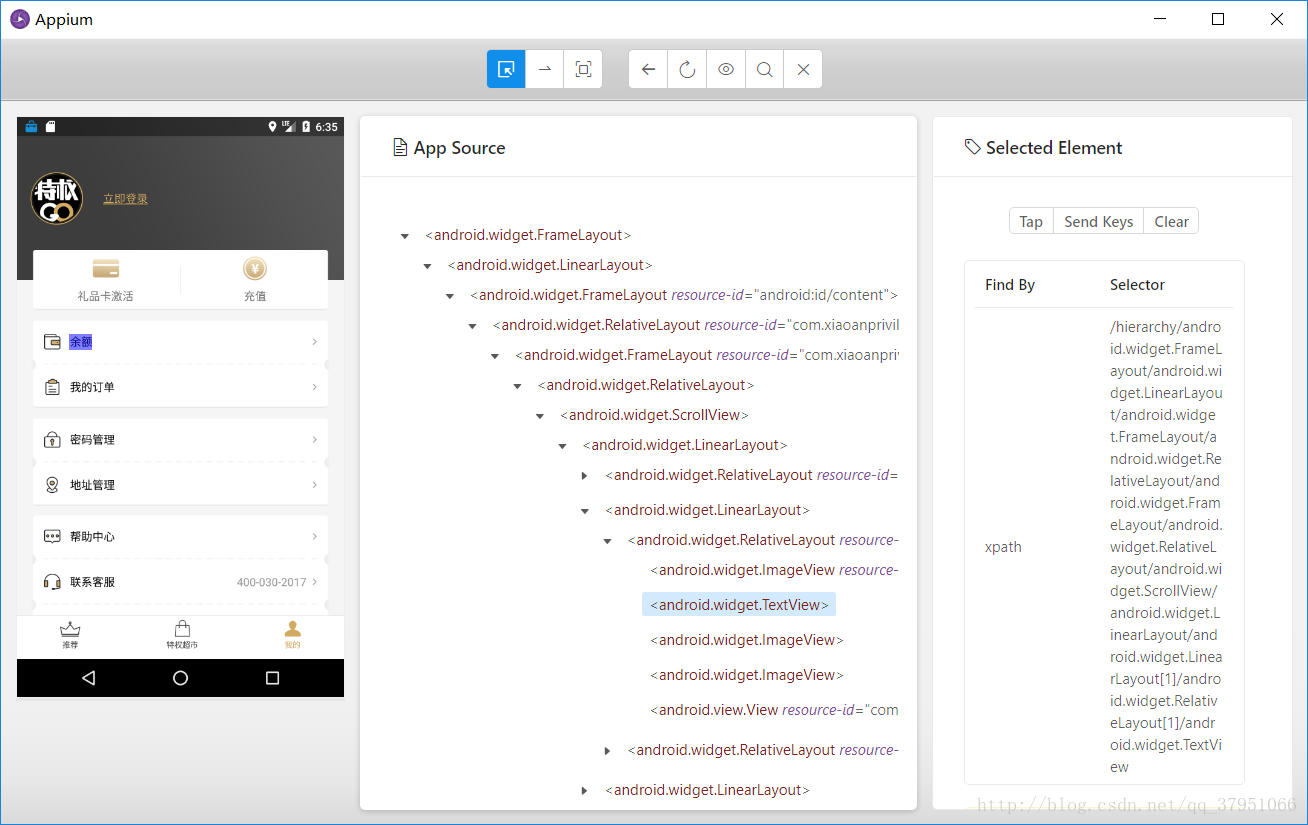Viewport: 1308px width, 825px height.
Task: Collapse the LinearLayout node under ScrollView
Action: click(x=562, y=446)
